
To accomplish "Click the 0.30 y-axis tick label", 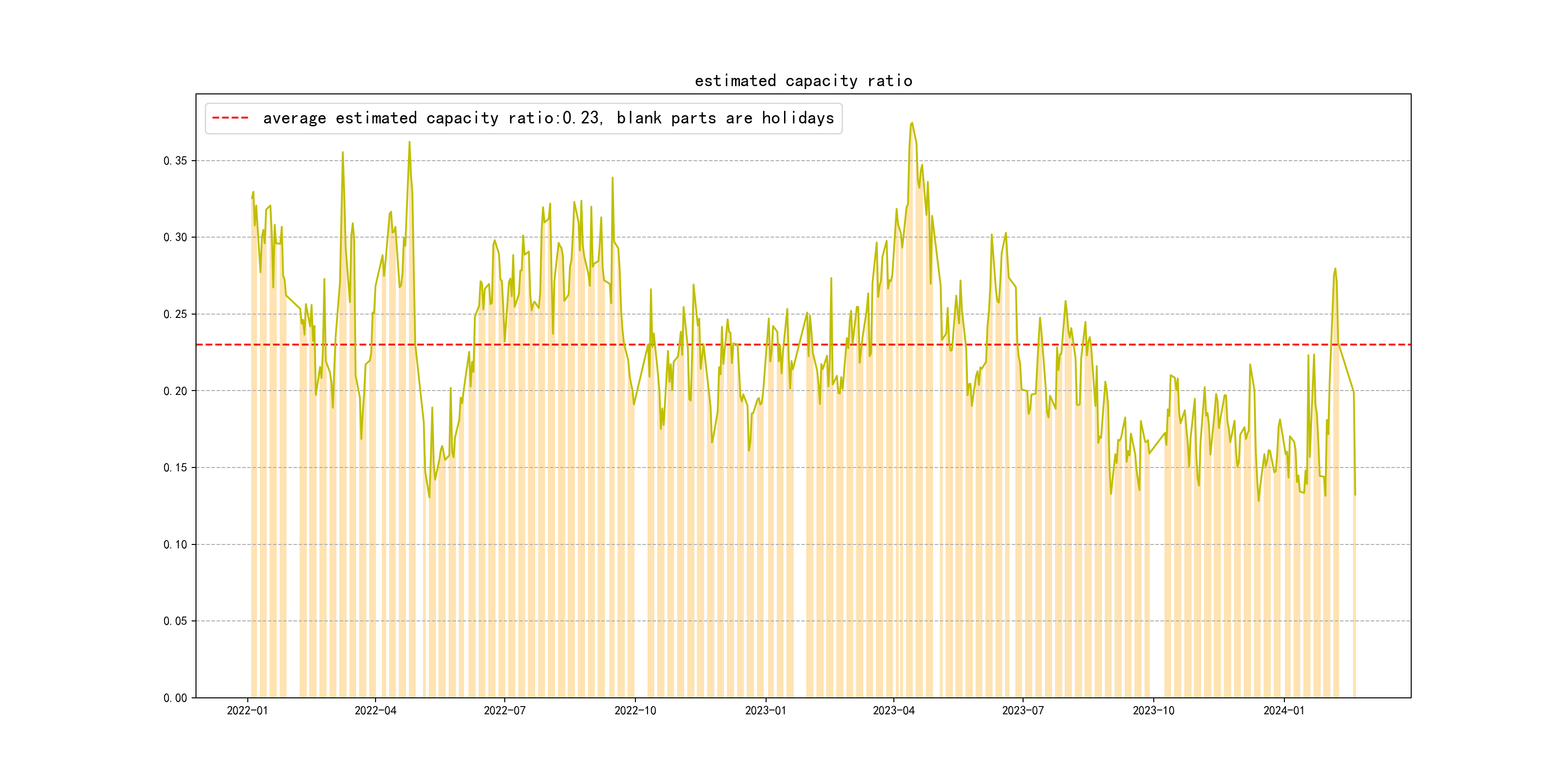I will [x=175, y=238].
